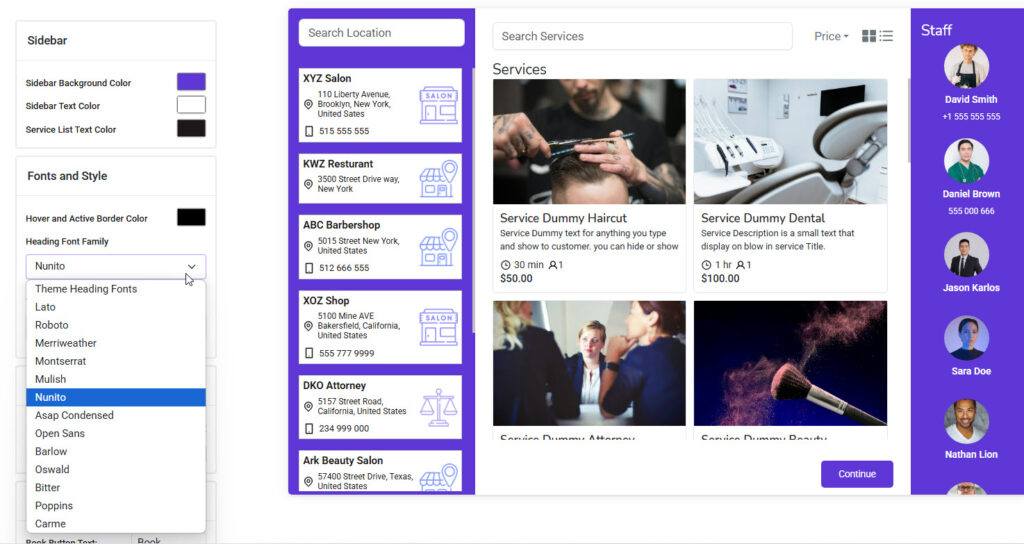The image size is (1024, 544).
Task: Choose Asap Condensed font option
Action: pos(116,415)
